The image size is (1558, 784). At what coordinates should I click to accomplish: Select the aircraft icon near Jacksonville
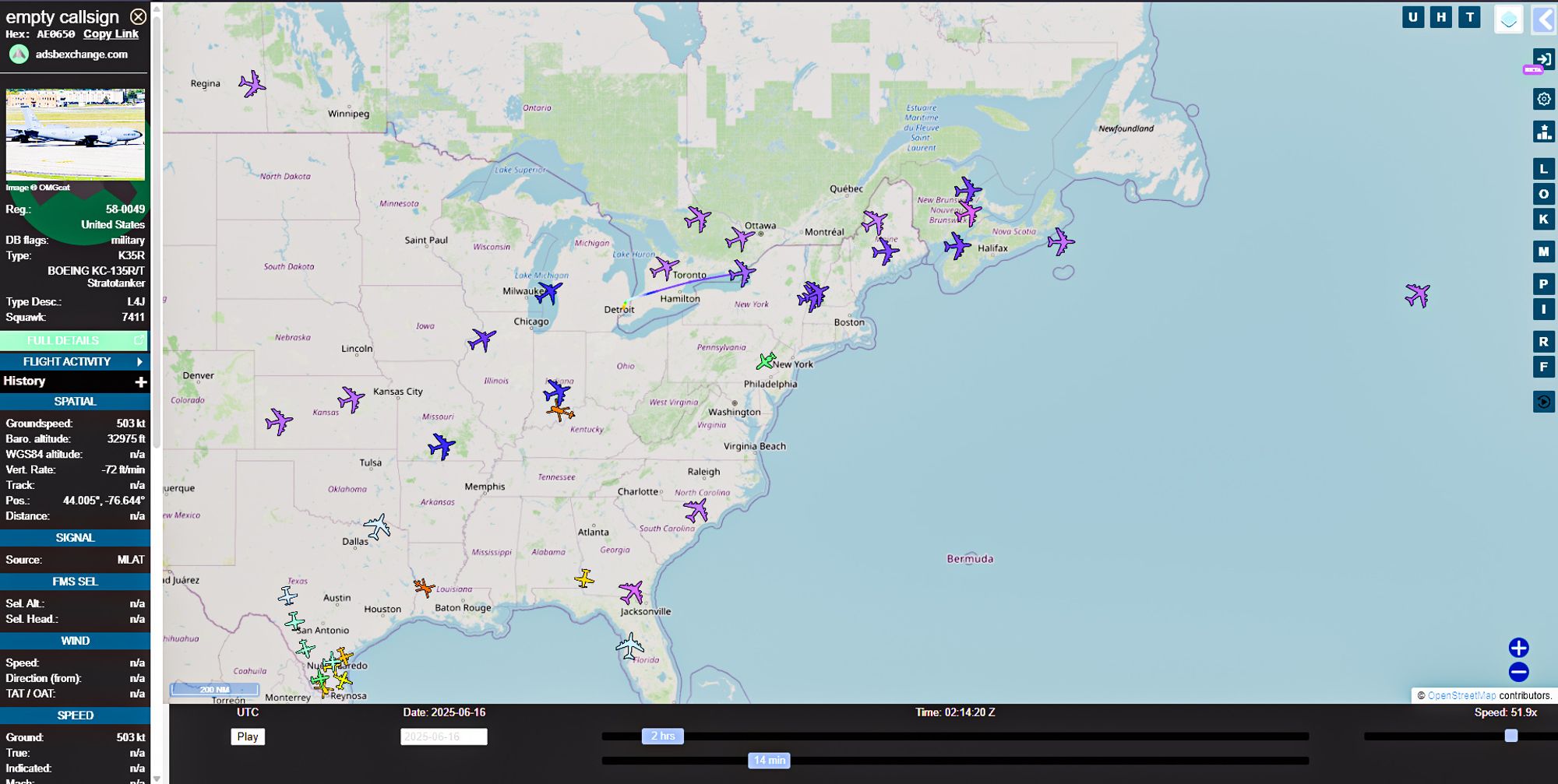[x=632, y=592]
